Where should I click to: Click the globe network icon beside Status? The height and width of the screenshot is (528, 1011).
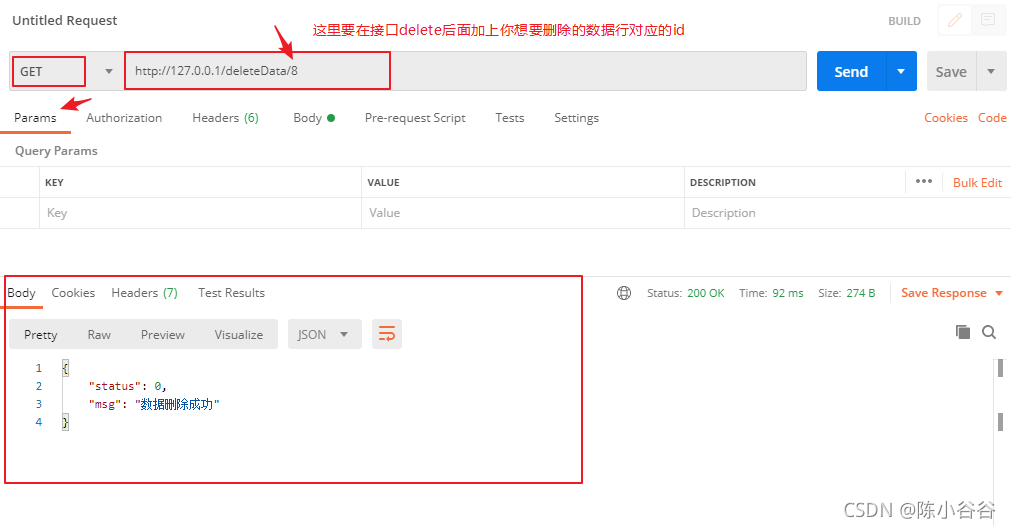[624, 293]
